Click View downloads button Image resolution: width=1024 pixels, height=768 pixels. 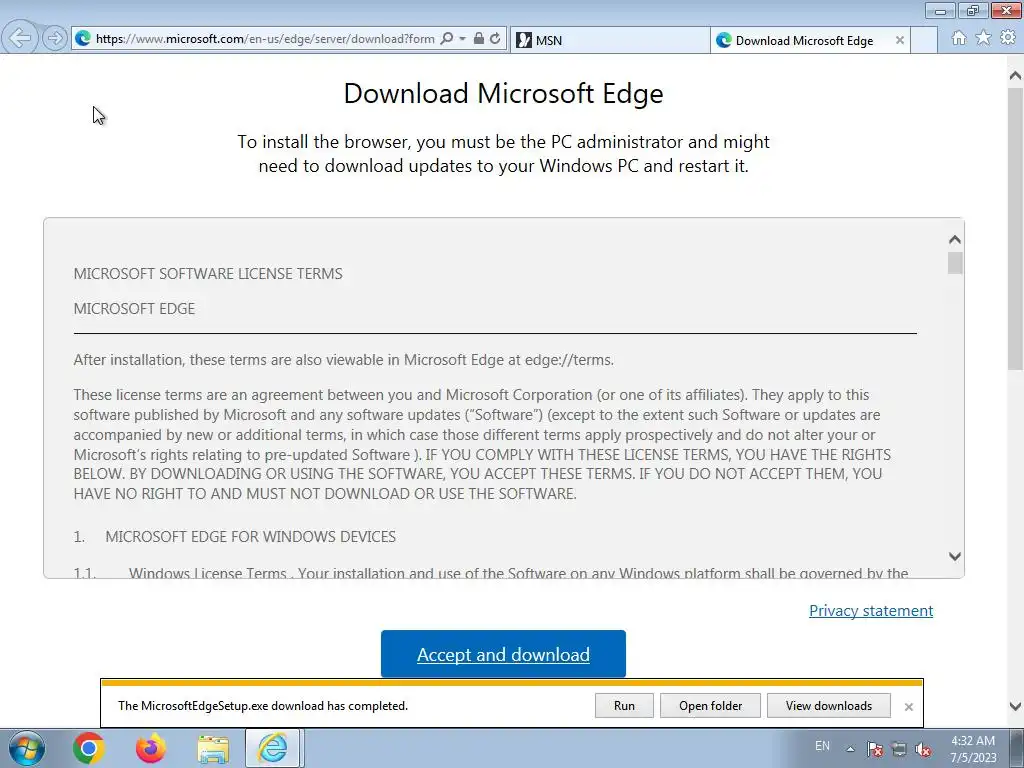pos(829,706)
